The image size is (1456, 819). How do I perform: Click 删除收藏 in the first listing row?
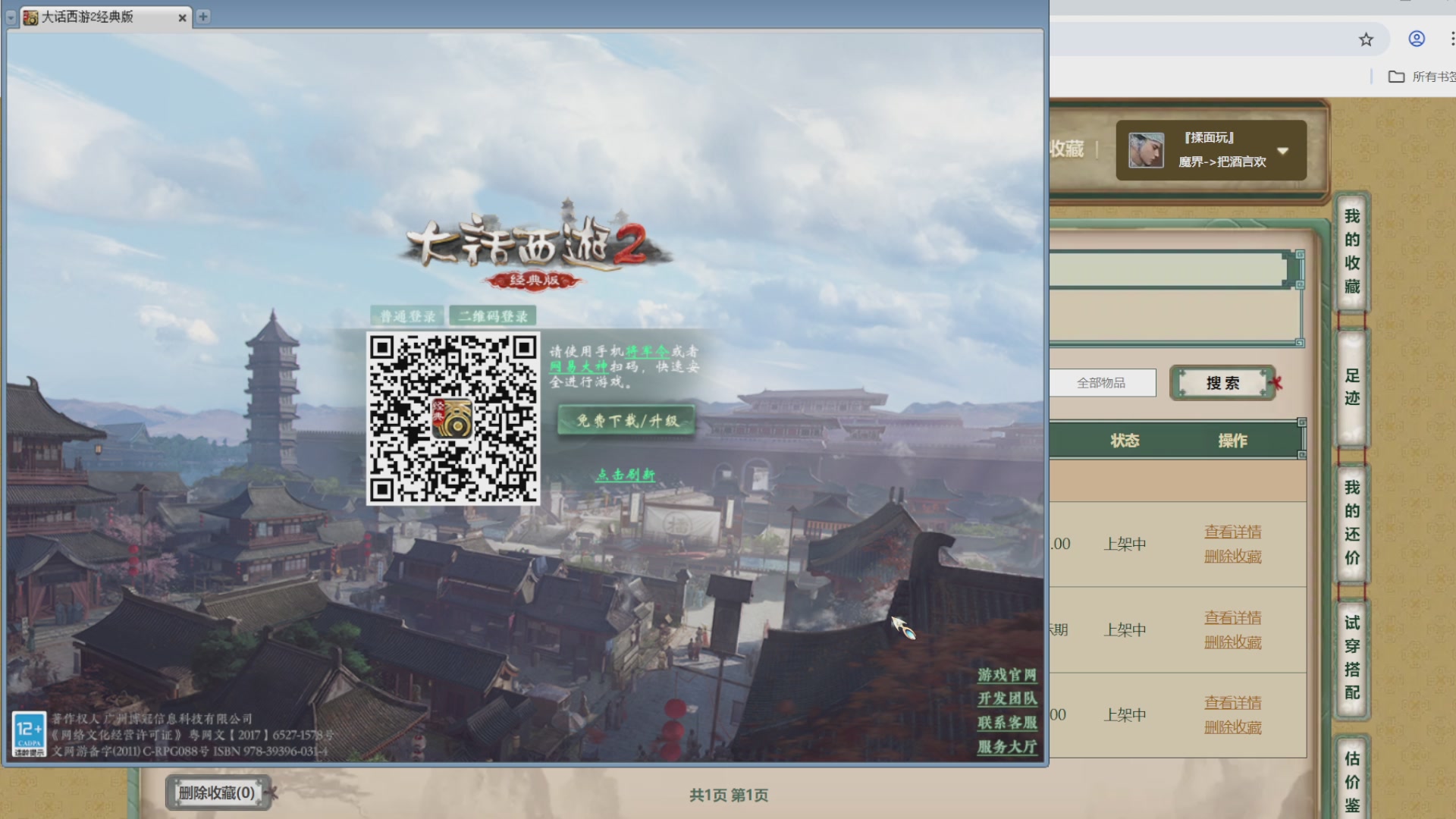pyautogui.click(x=1233, y=557)
